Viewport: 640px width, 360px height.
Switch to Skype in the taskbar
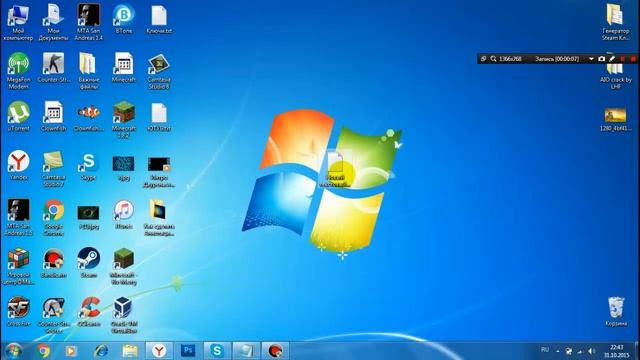(x=217, y=351)
